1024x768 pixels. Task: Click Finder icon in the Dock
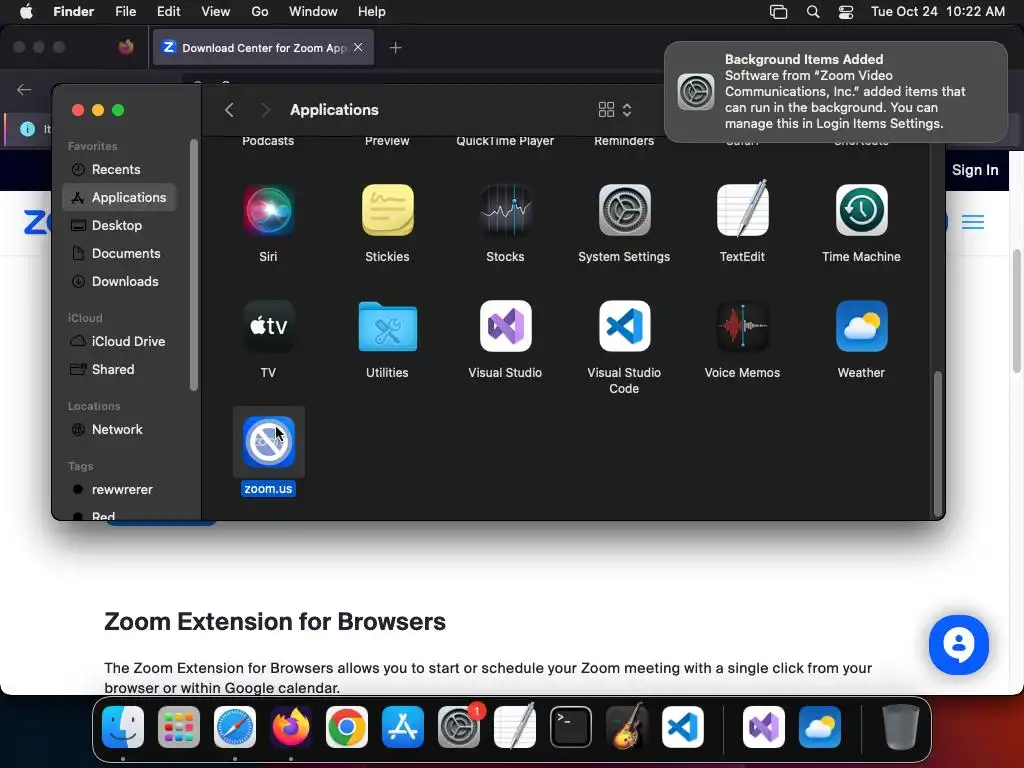(x=123, y=727)
